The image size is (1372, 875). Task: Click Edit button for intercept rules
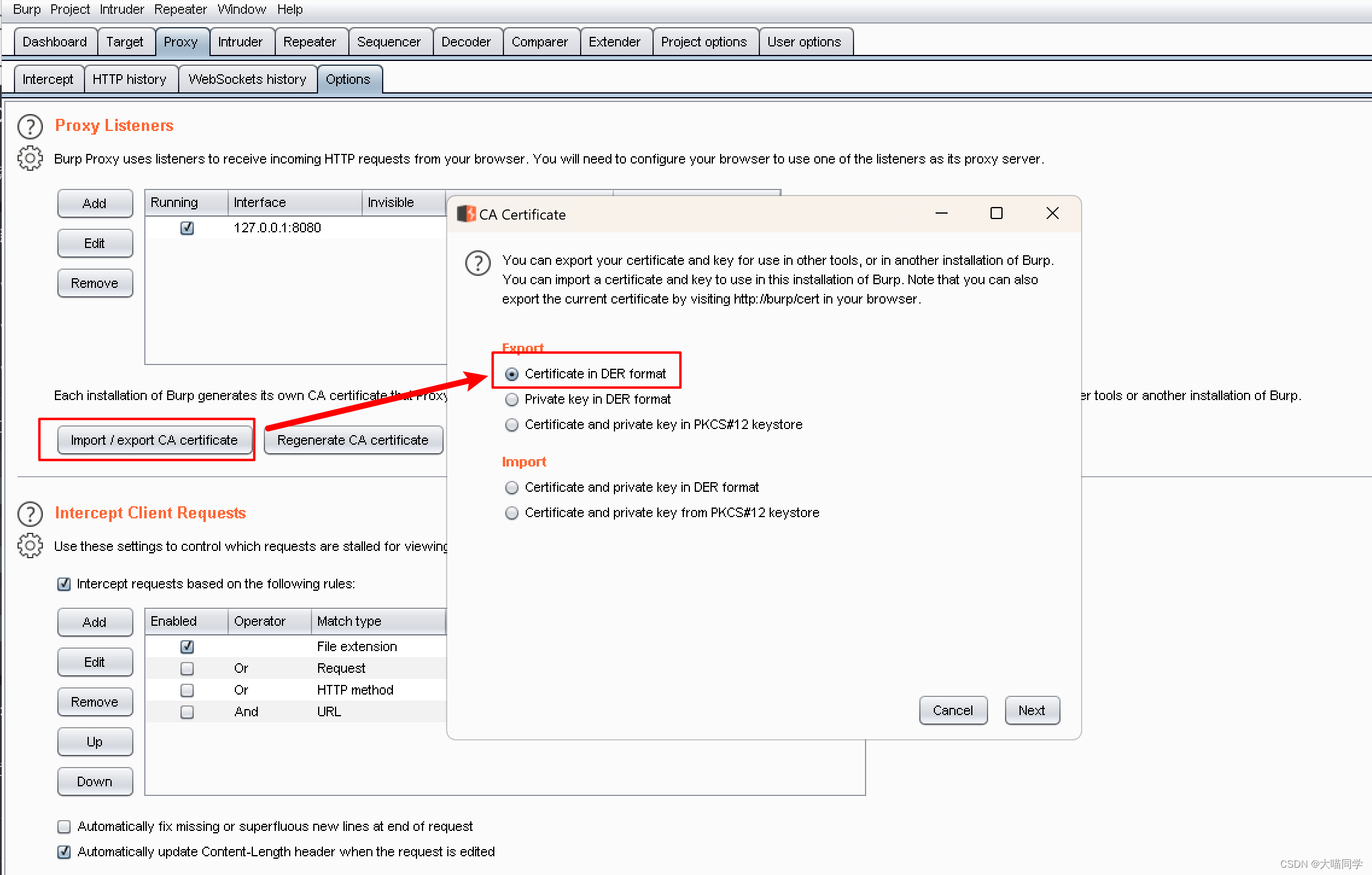coord(95,662)
